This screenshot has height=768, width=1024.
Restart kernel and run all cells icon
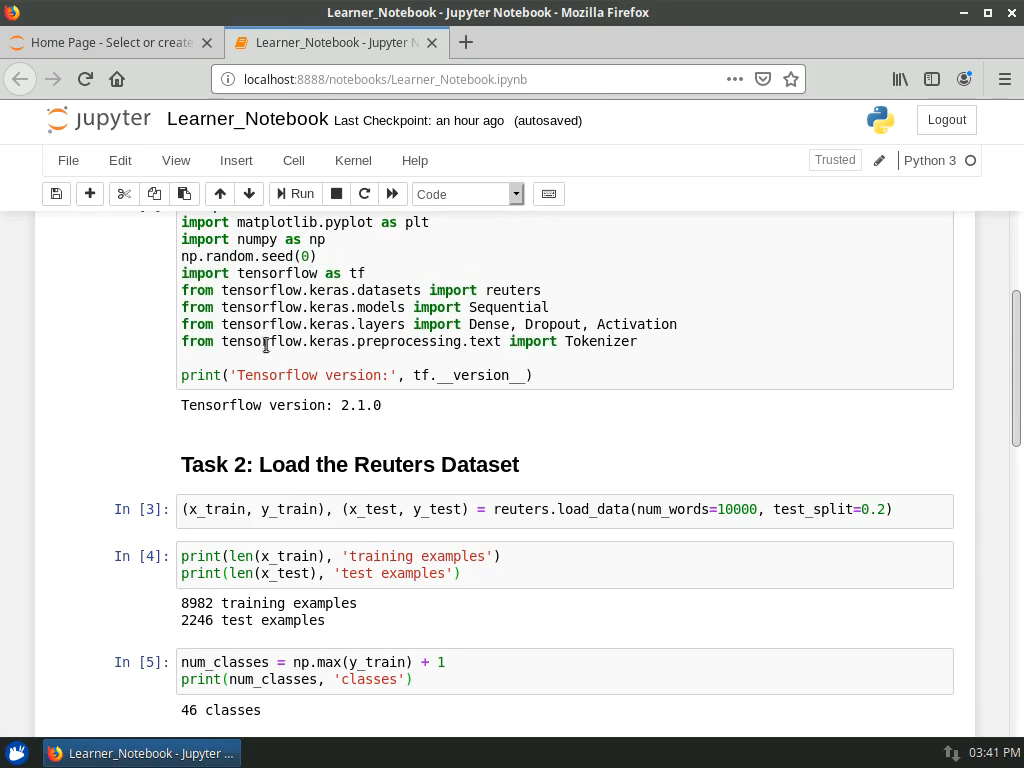pyautogui.click(x=392, y=194)
